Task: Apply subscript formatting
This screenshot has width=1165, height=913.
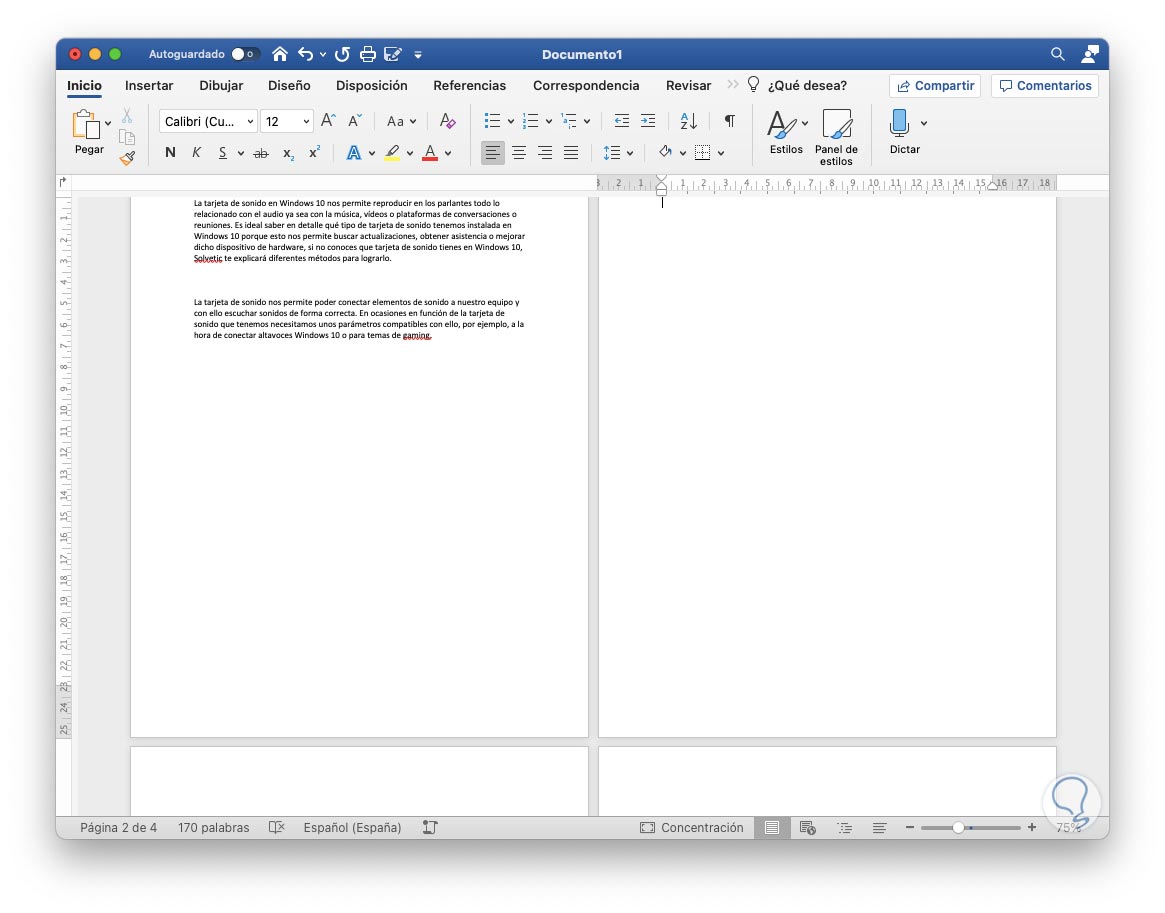Action: (288, 153)
